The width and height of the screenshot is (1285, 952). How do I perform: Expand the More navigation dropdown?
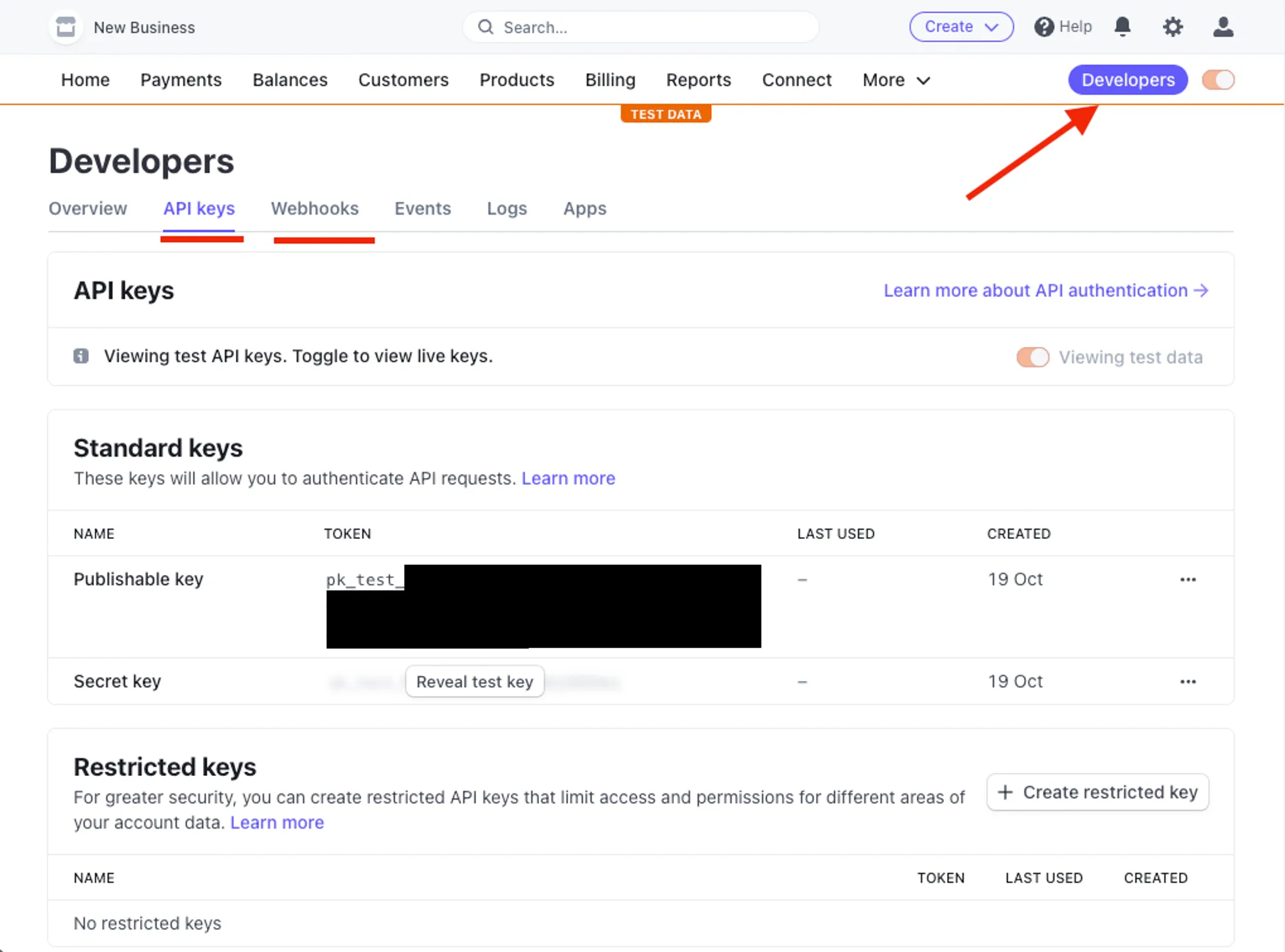(x=894, y=80)
